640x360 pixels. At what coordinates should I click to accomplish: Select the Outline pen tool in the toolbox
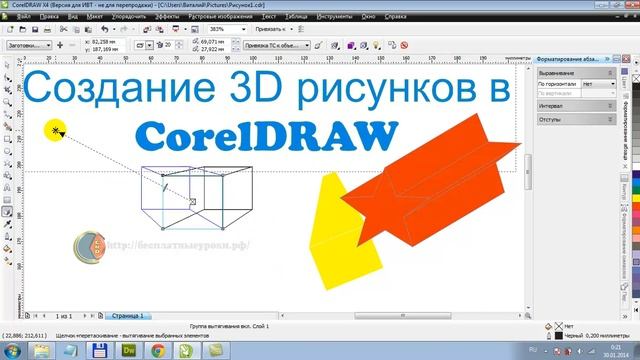point(7,236)
